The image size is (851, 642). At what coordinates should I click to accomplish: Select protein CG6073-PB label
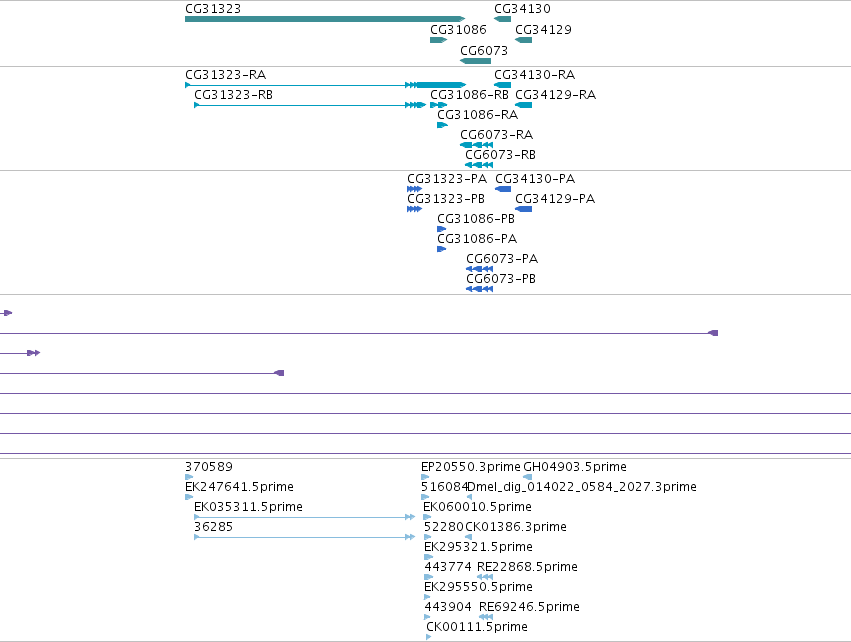(x=501, y=279)
